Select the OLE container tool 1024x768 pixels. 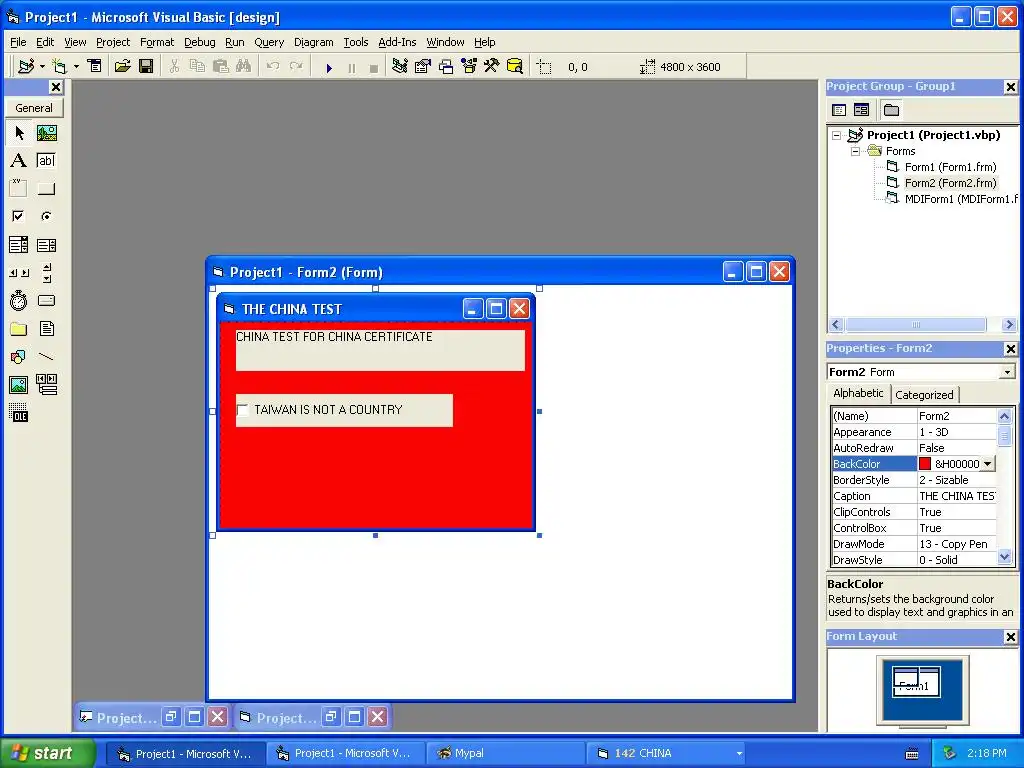click(19, 413)
